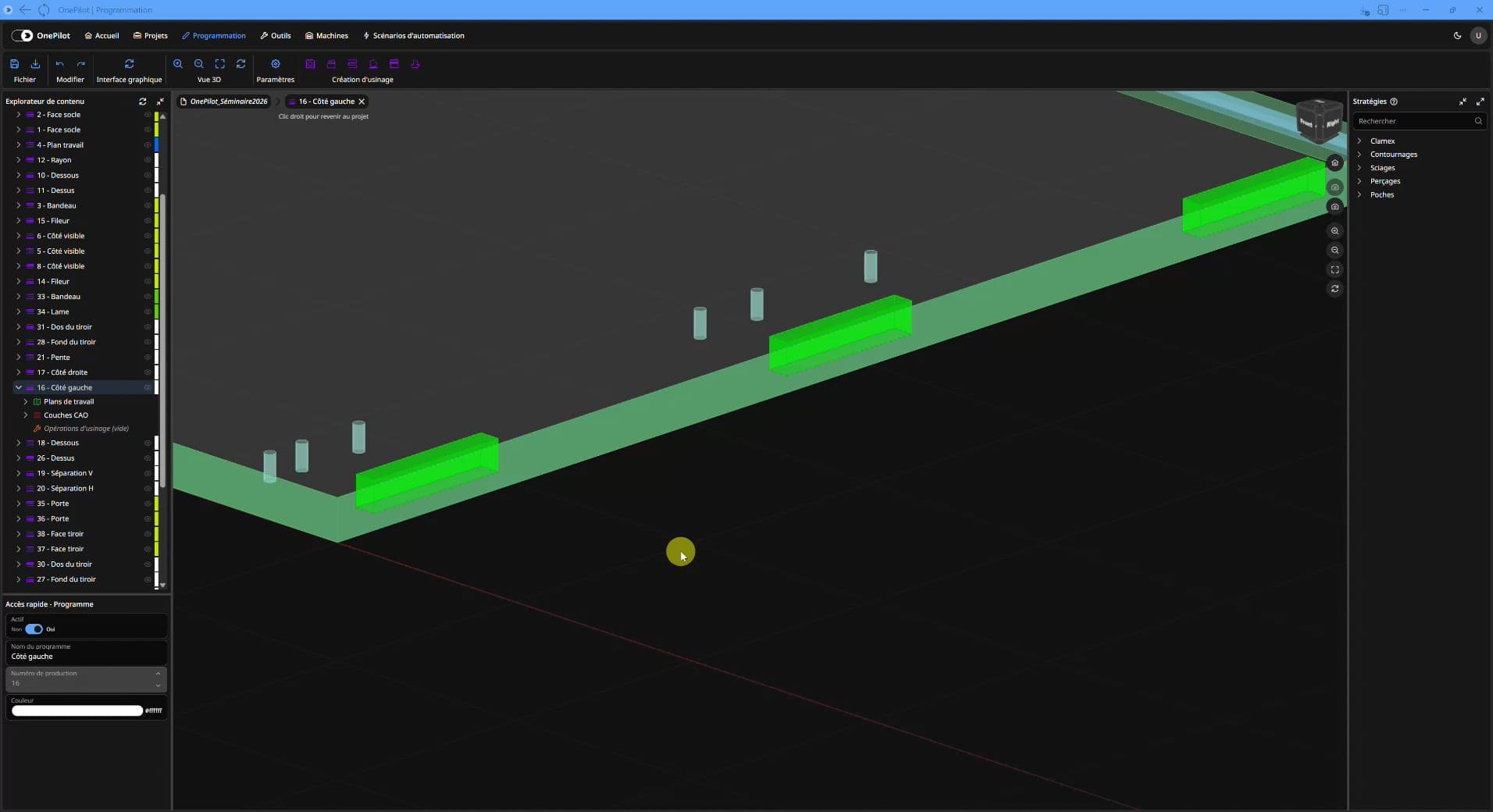Viewport: 1493px width, 812px height.
Task: Open the Programmation menu
Action: tap(213, 36)
